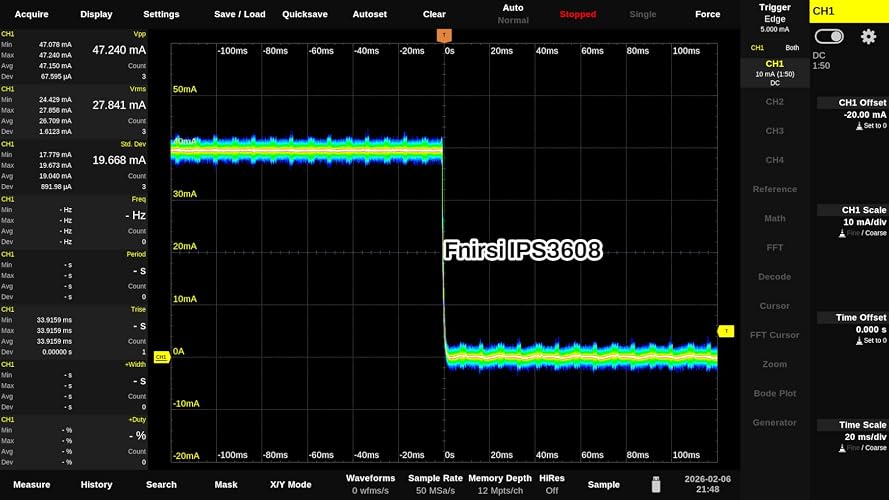Set Time Offset to 0
Screen dimensions: 889x500
(871, 341)
